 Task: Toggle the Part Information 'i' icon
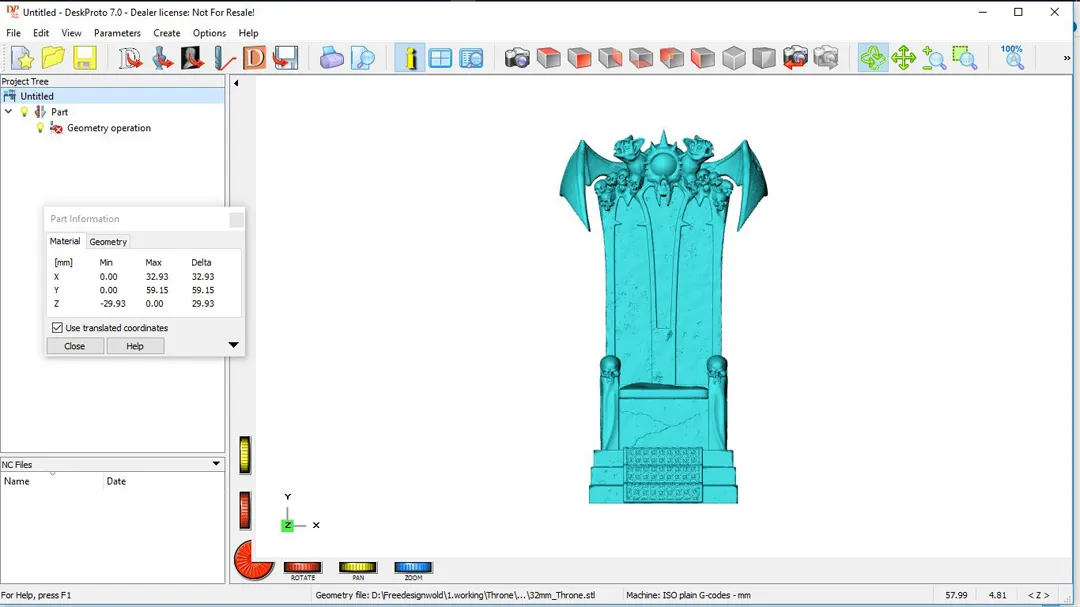410,58
